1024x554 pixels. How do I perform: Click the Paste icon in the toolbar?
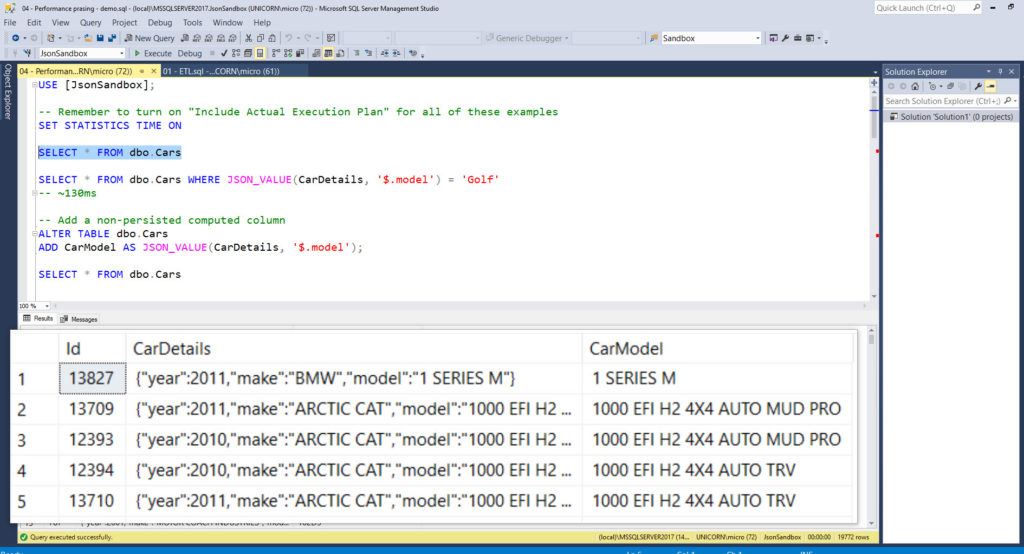(x=272, y=38)
